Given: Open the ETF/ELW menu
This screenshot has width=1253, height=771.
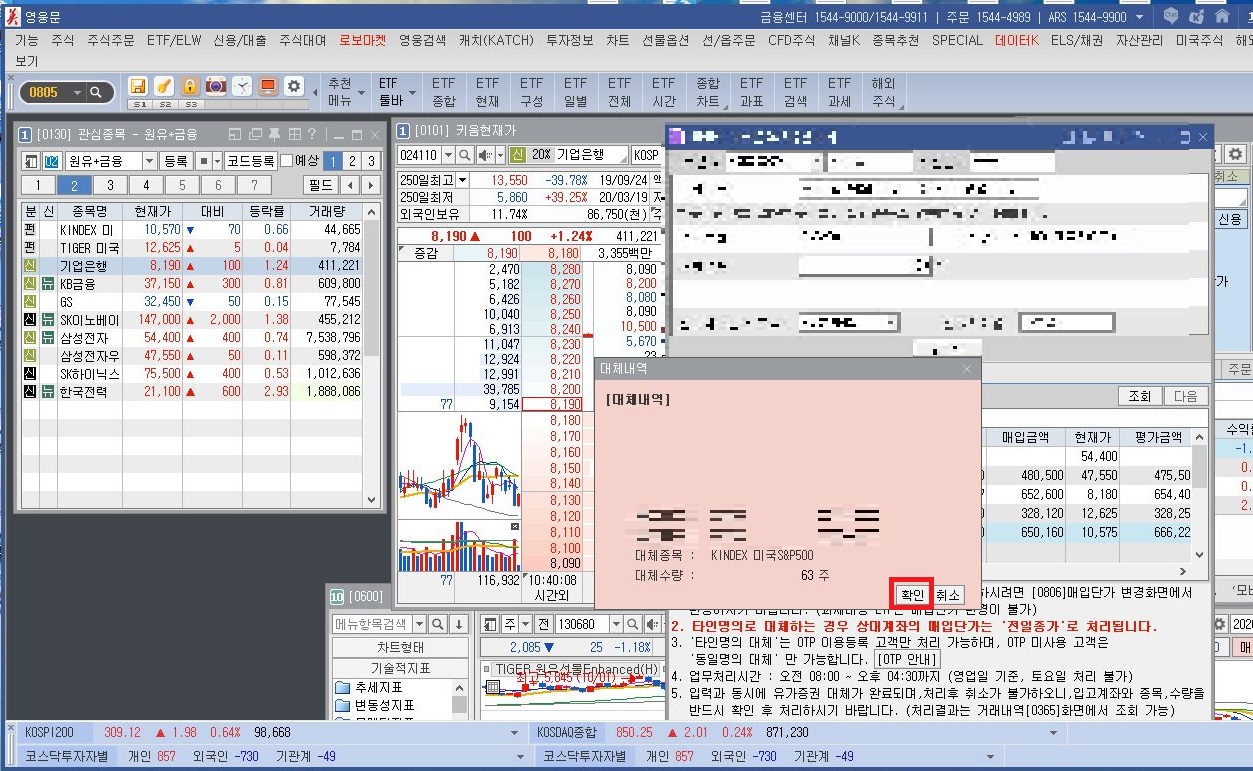Looking at the screenshot, I should tap(173, 41).
